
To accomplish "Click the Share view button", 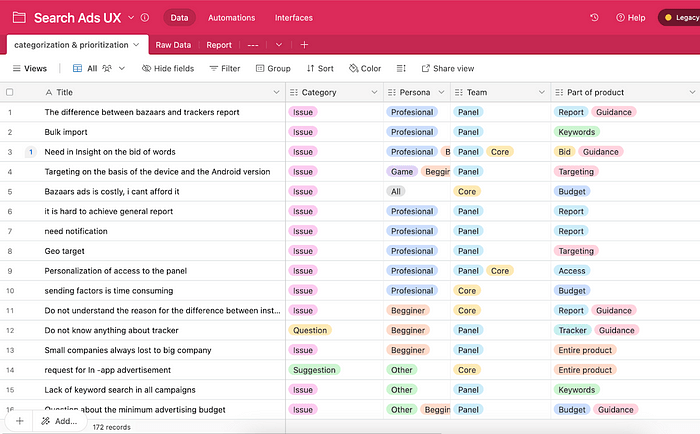I will [447, 68].
